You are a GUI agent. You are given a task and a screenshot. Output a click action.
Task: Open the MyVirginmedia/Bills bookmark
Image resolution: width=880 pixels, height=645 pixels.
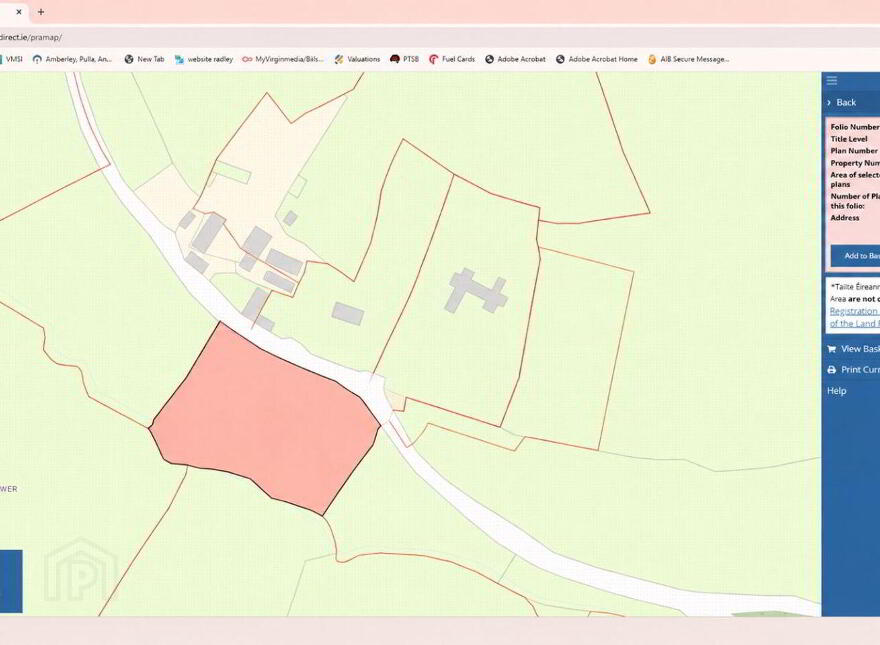(x=283, y=59)
